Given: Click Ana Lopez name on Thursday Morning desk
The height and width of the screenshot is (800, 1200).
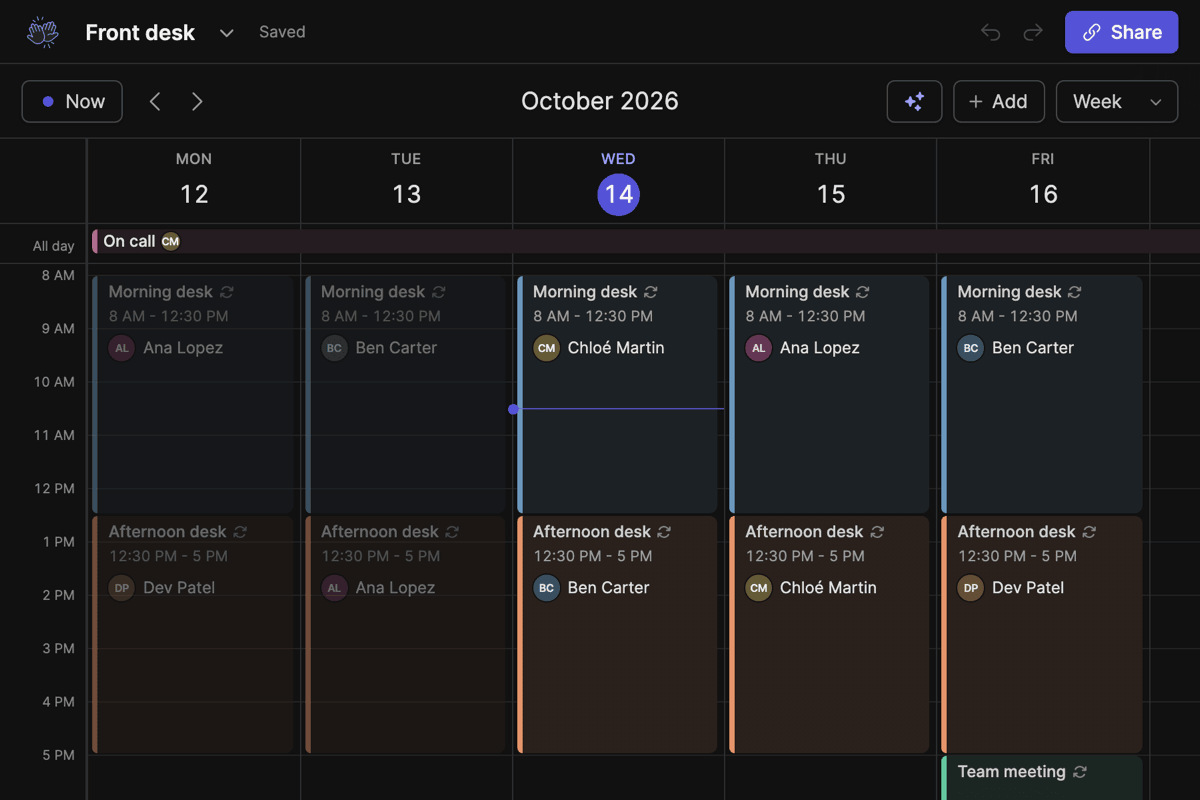Looking at the screenshot, I should click(821, 348).
